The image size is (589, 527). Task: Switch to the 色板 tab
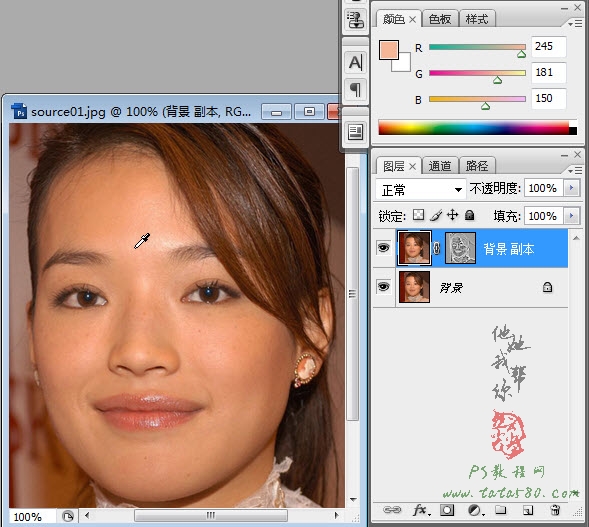(439, 19)
